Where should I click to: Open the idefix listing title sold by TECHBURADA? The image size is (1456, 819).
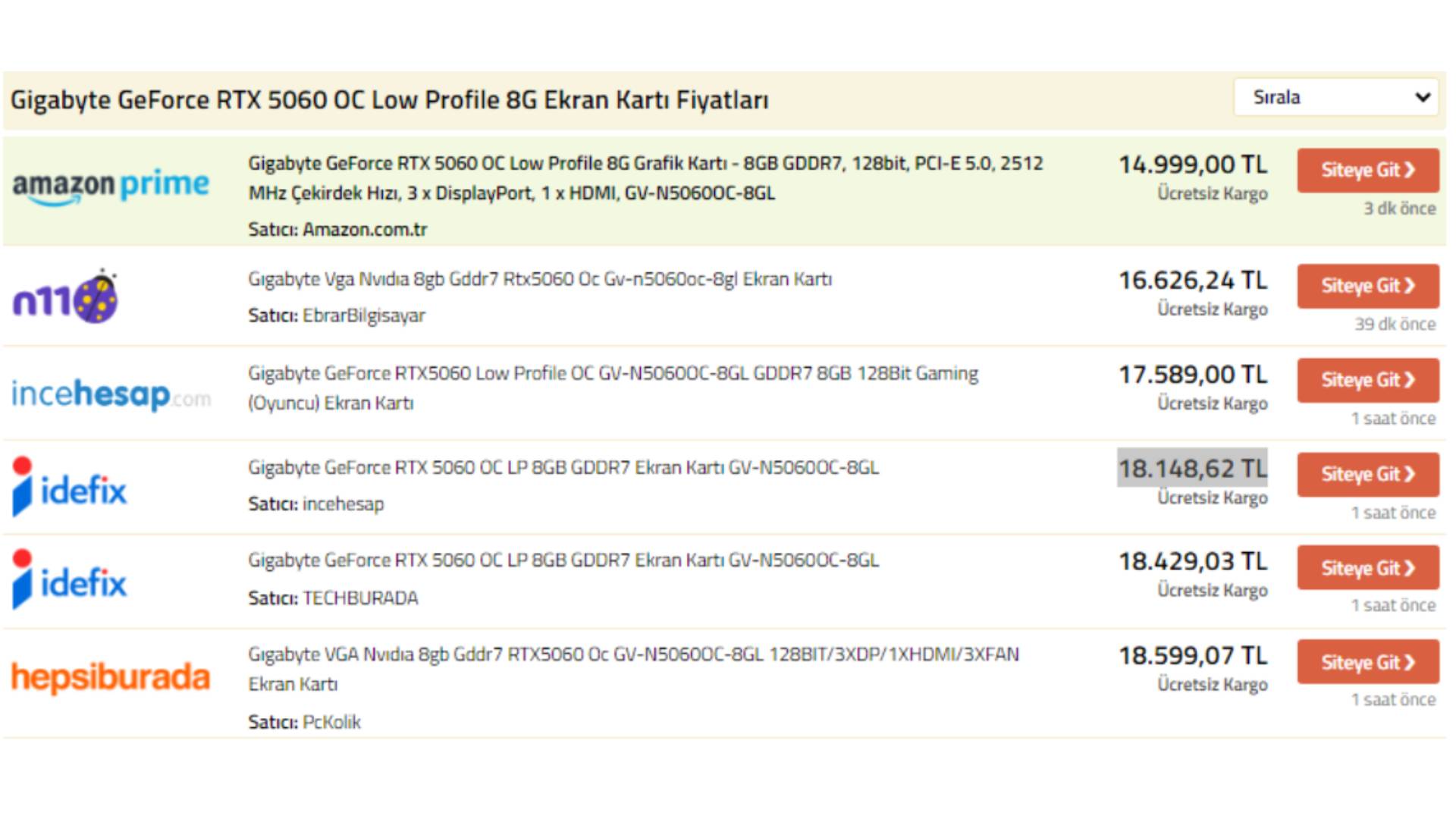coord(563,560)
